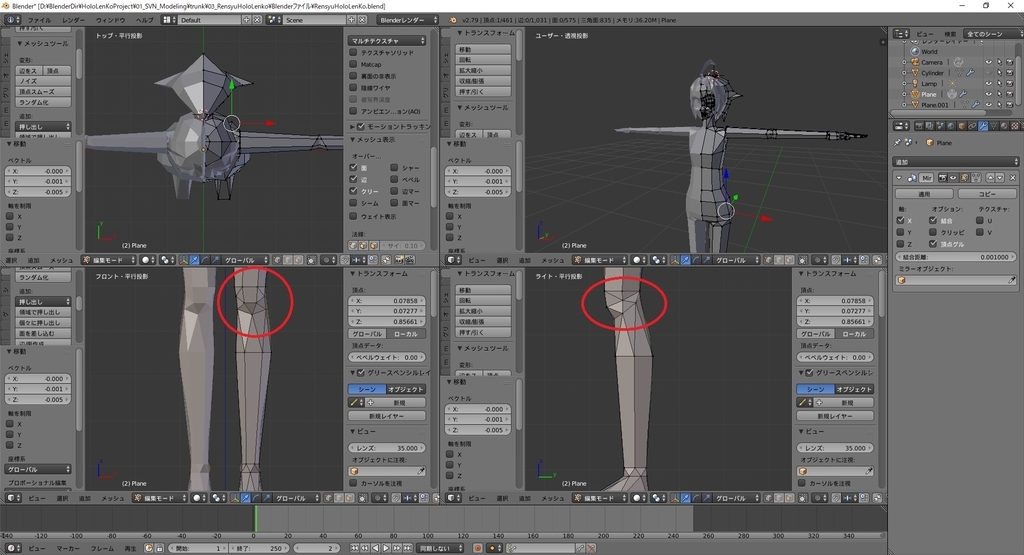Click コピー to copy the modifier
The width and height of the screenshot is (1024, 555).
[987, 194]
